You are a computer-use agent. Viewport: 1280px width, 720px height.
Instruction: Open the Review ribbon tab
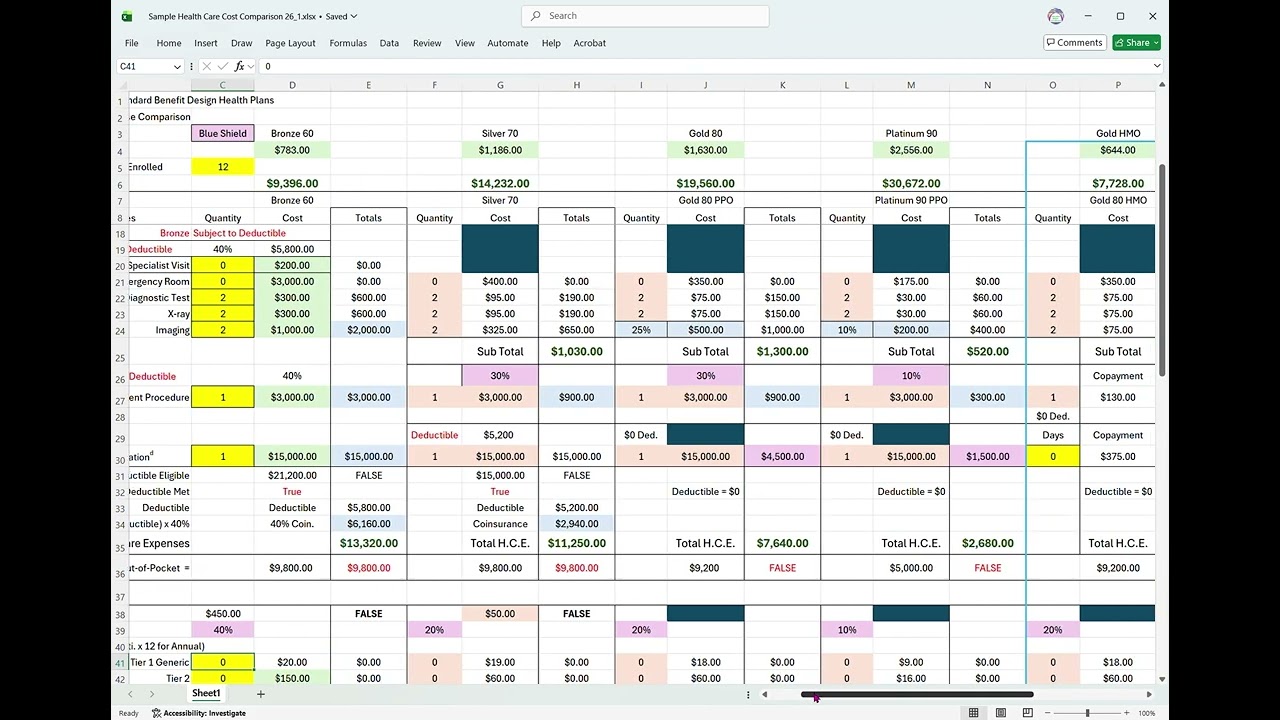point(427,43)
